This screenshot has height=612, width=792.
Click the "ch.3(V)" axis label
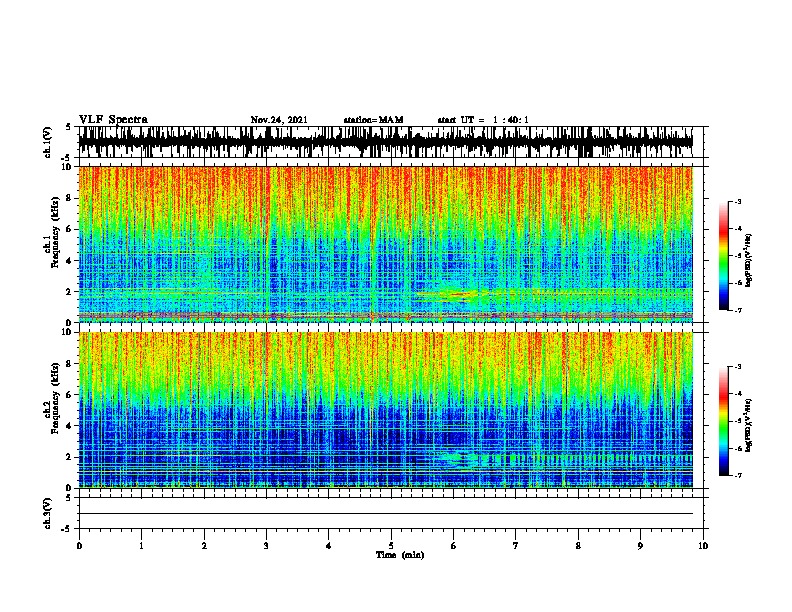[47, 513]
